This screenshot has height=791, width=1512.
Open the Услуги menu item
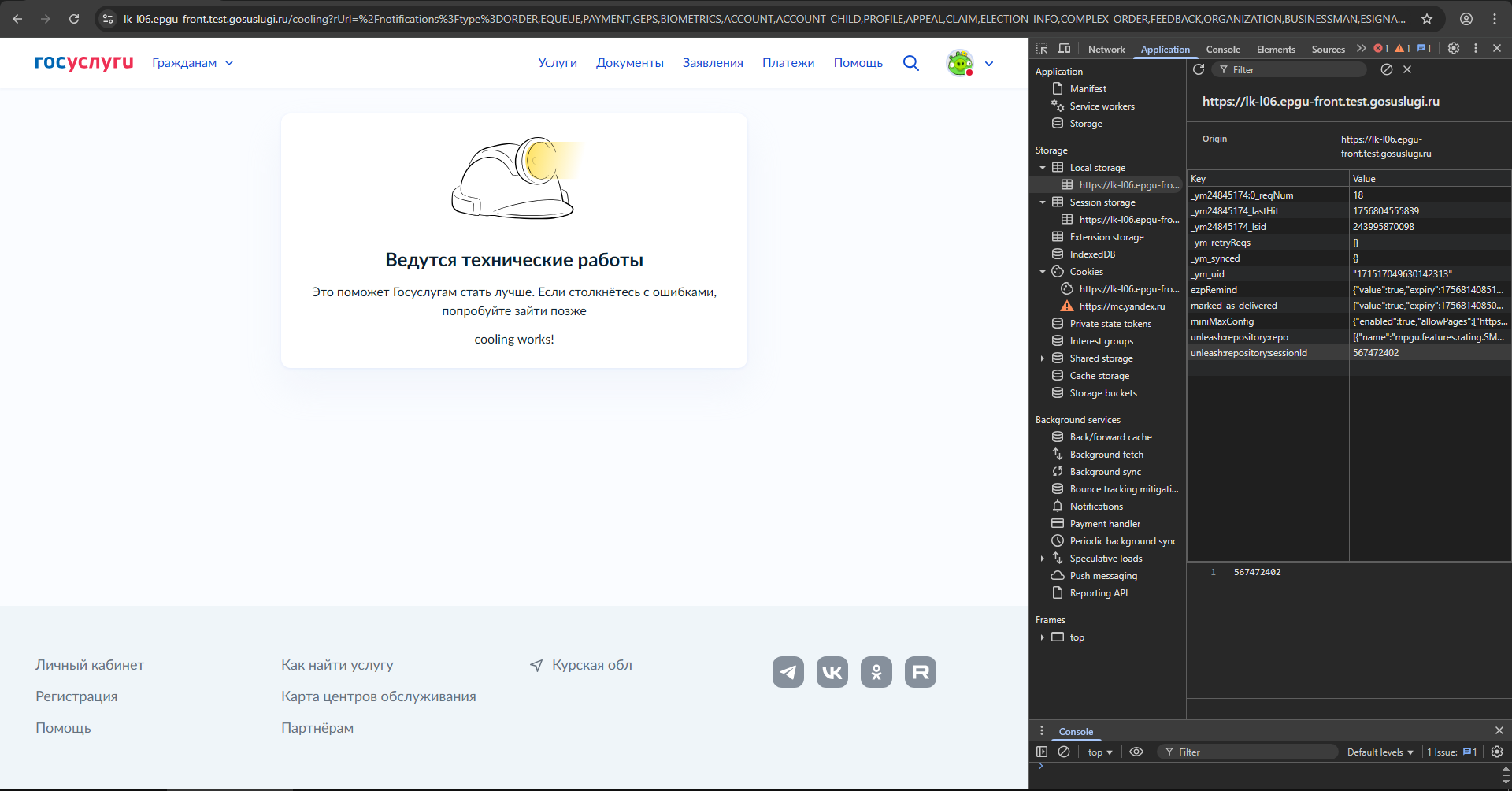(x=558, y=63)
